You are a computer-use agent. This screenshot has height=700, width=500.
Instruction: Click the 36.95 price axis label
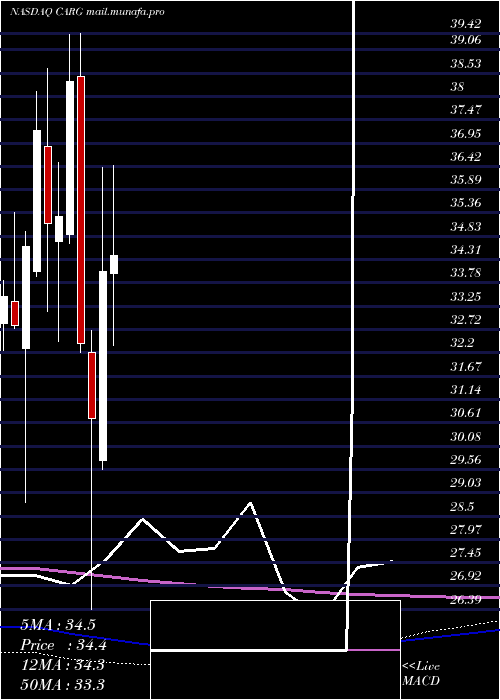[466, 133]
